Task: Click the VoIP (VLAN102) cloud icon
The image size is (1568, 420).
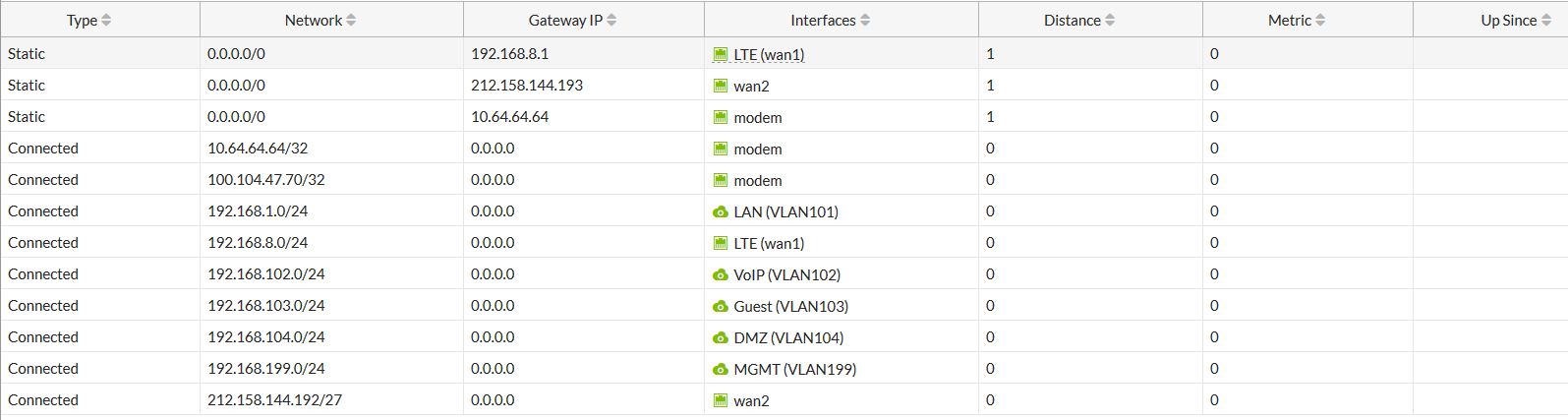Action: point(721,275)
